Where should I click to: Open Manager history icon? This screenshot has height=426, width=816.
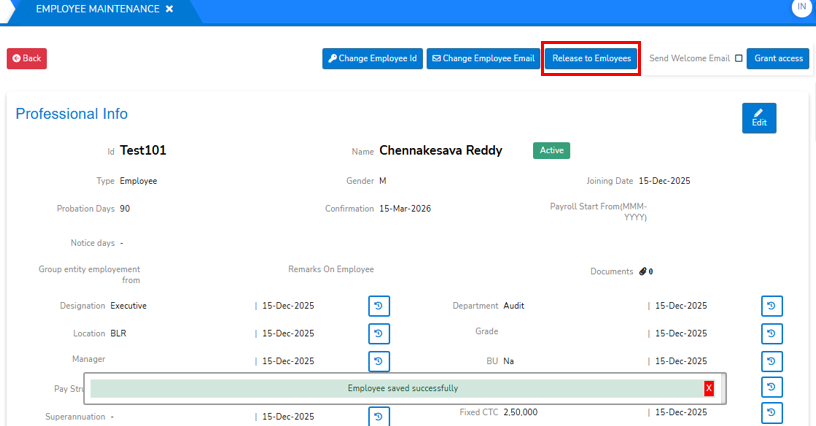coord(379,361)
